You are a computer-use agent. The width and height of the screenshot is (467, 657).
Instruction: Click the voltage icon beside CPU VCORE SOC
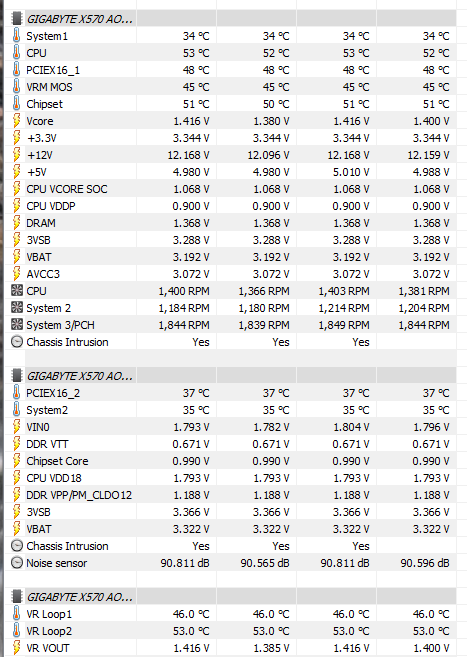point(16,189)
